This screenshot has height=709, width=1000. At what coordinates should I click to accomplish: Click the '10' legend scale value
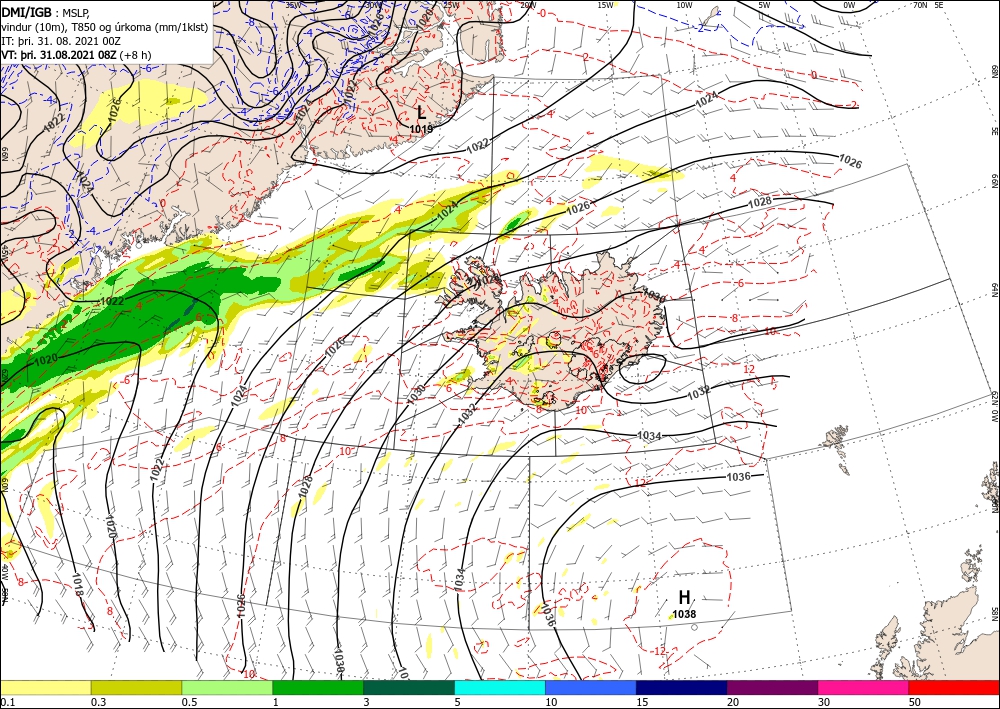[x=551, y=702]
